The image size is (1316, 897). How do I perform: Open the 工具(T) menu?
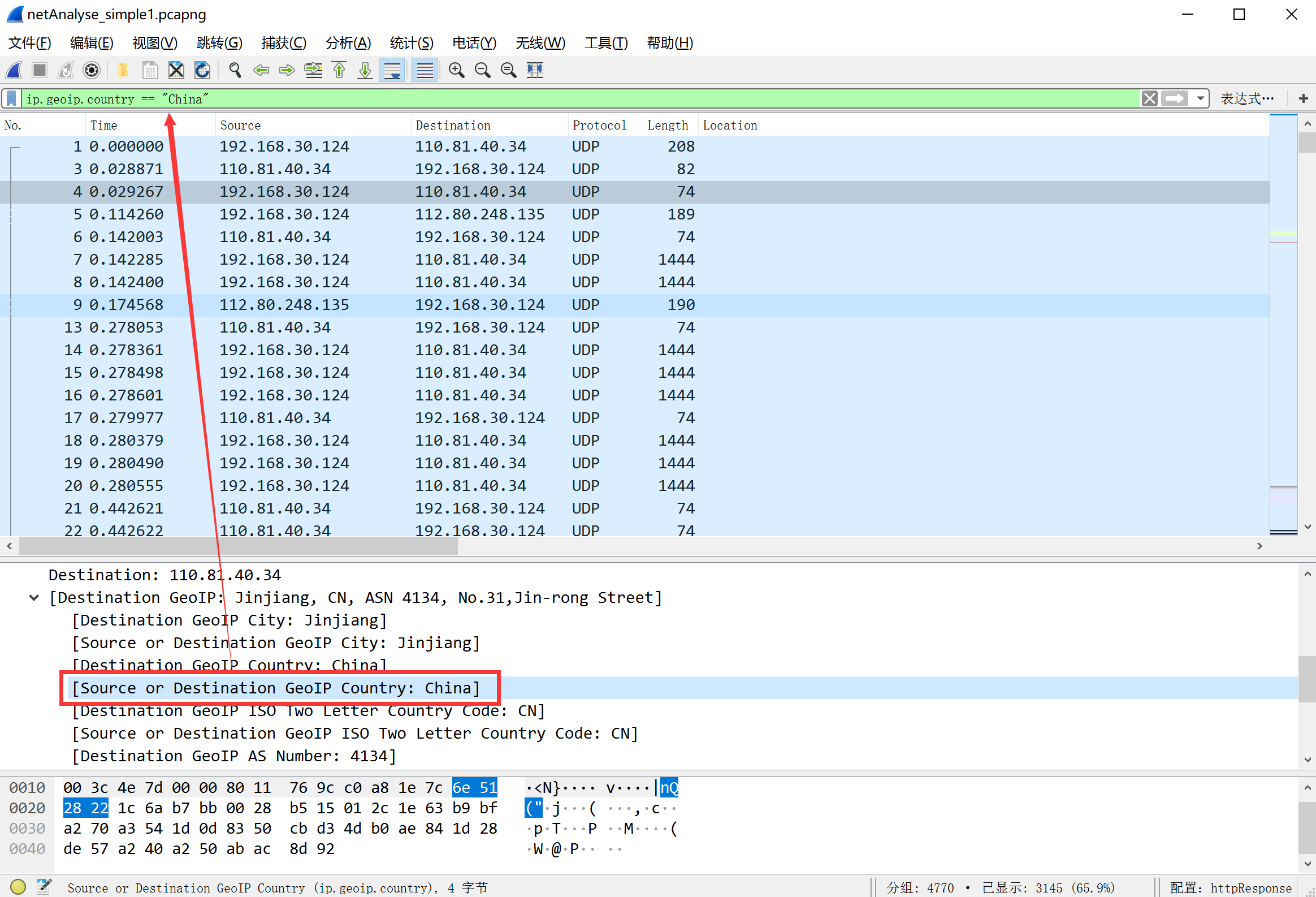tap(606, 43)
